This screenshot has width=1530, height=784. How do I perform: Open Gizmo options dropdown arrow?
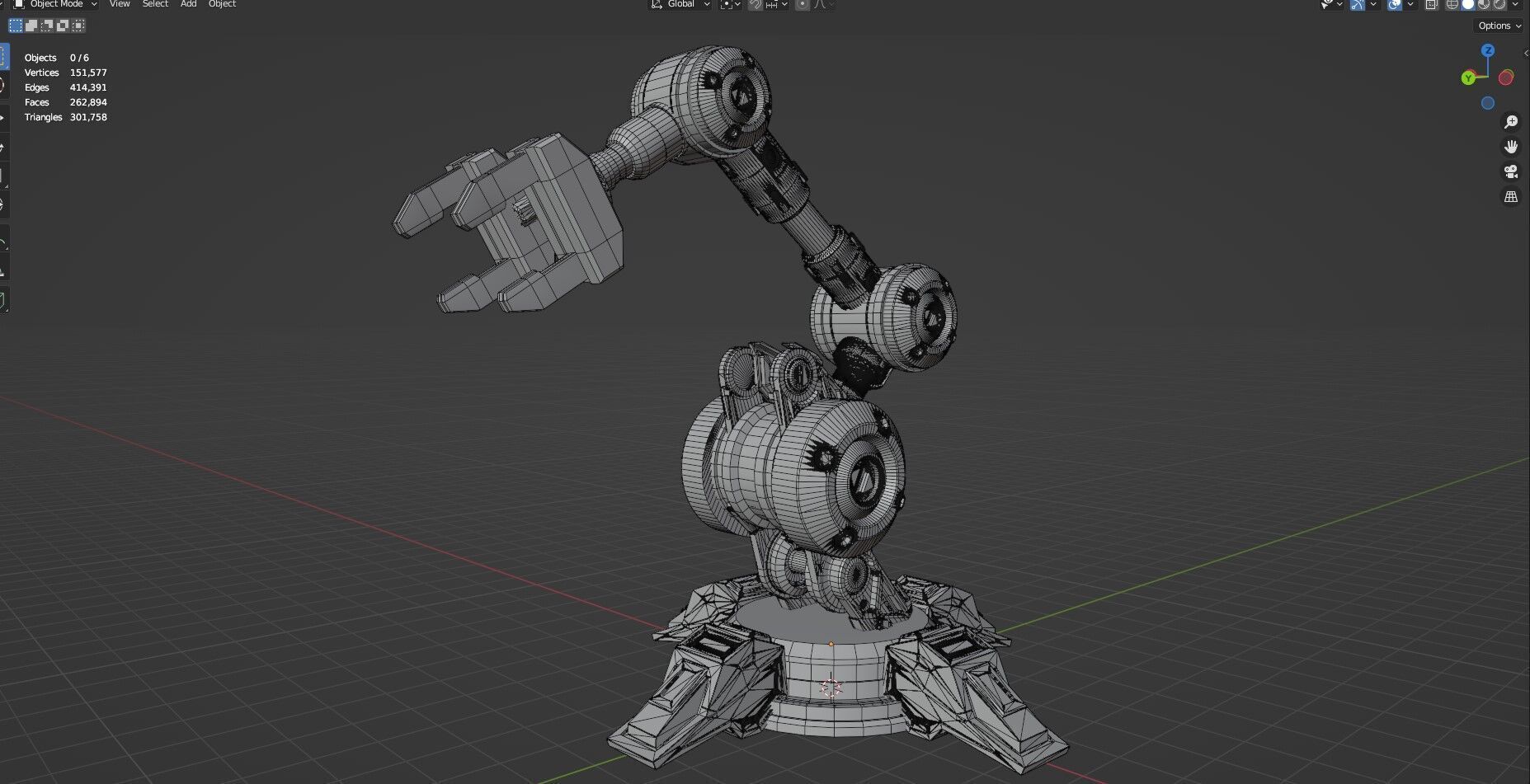(1373, 4)
